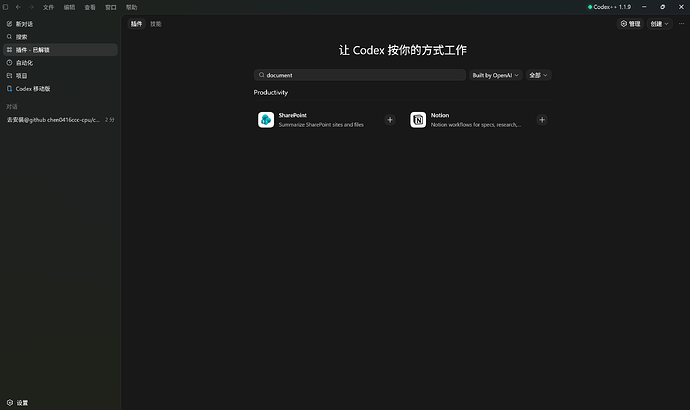Screen dimensions: 690x410
Task: Click the Notion plugin icon
Action: coord(418,120)
